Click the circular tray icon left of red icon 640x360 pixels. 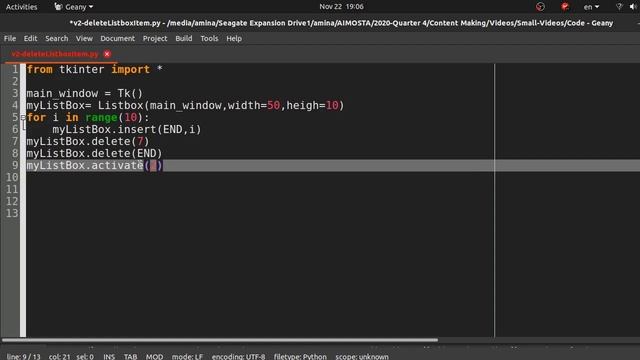point(540,7)
